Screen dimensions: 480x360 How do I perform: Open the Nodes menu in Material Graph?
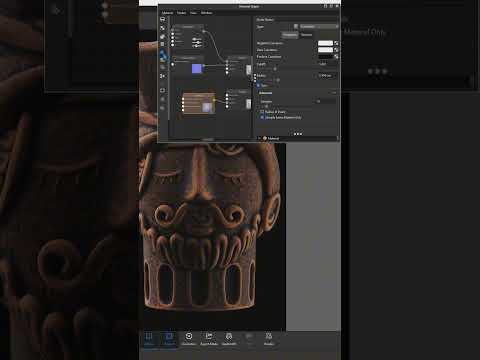(181, 13)
